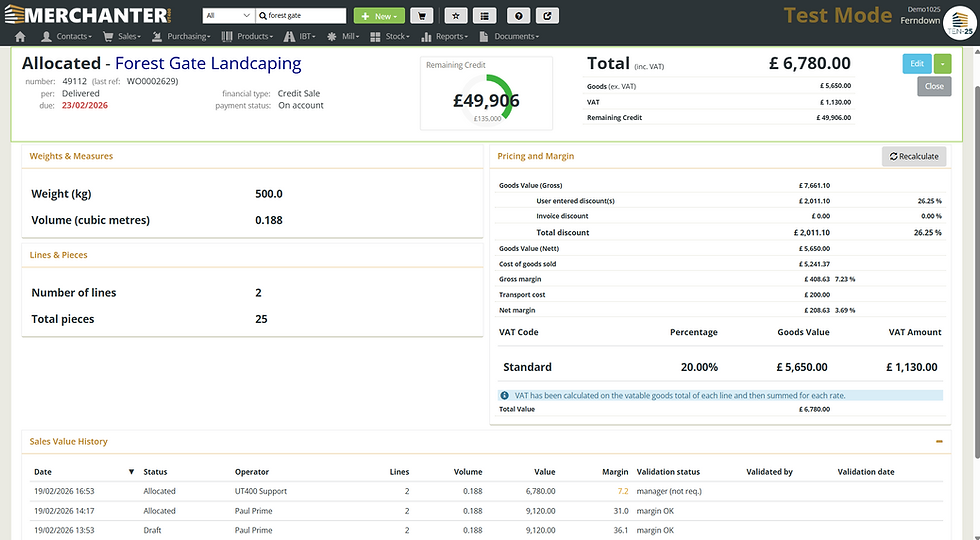
Task: Click the Weights & Measures panel heading
Action: 71,156
